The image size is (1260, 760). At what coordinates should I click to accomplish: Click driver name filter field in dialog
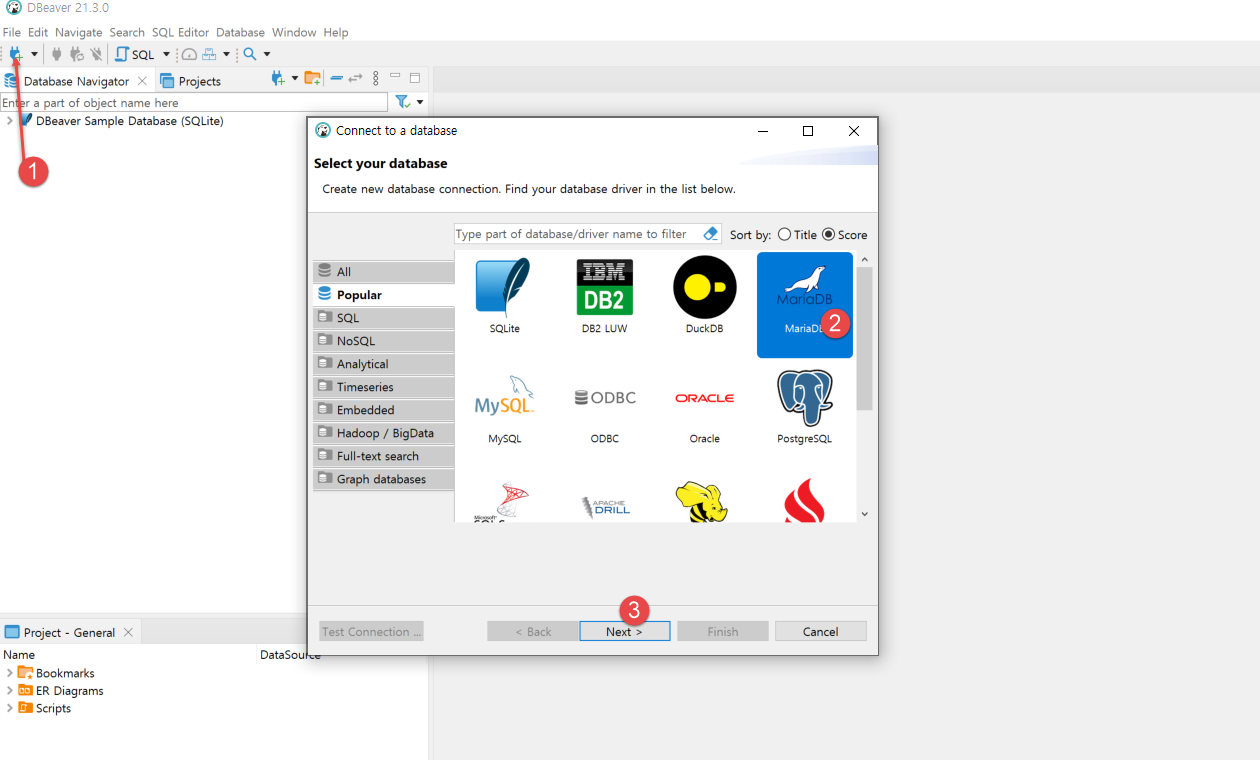tap(577, 234)
